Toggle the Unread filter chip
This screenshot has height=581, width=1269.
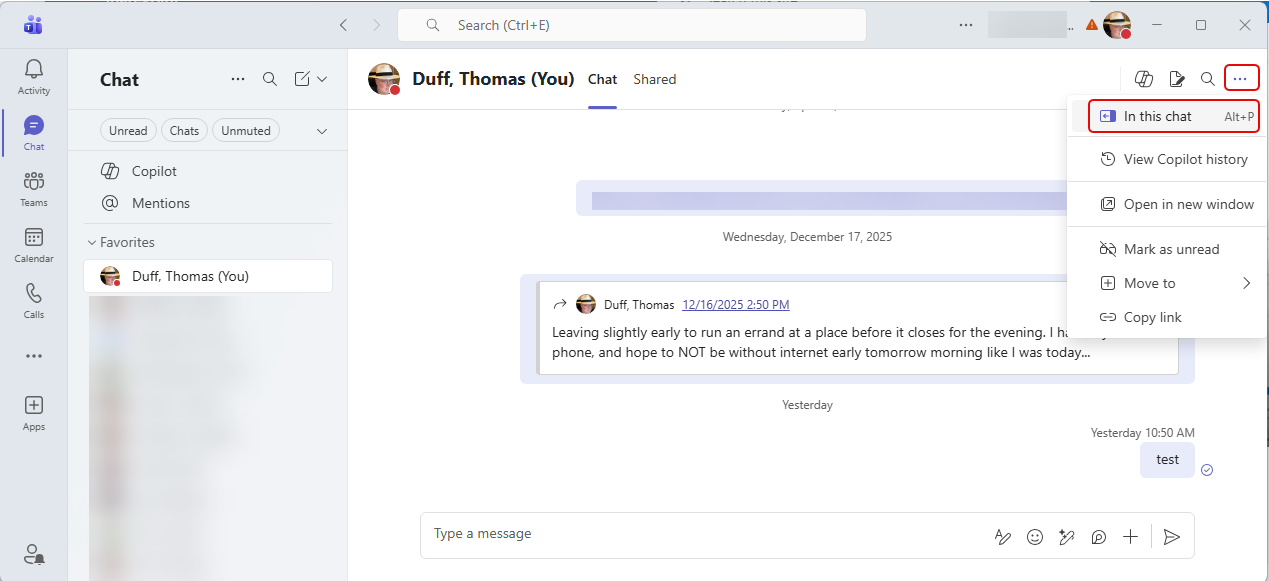click(x=128, y=130)
